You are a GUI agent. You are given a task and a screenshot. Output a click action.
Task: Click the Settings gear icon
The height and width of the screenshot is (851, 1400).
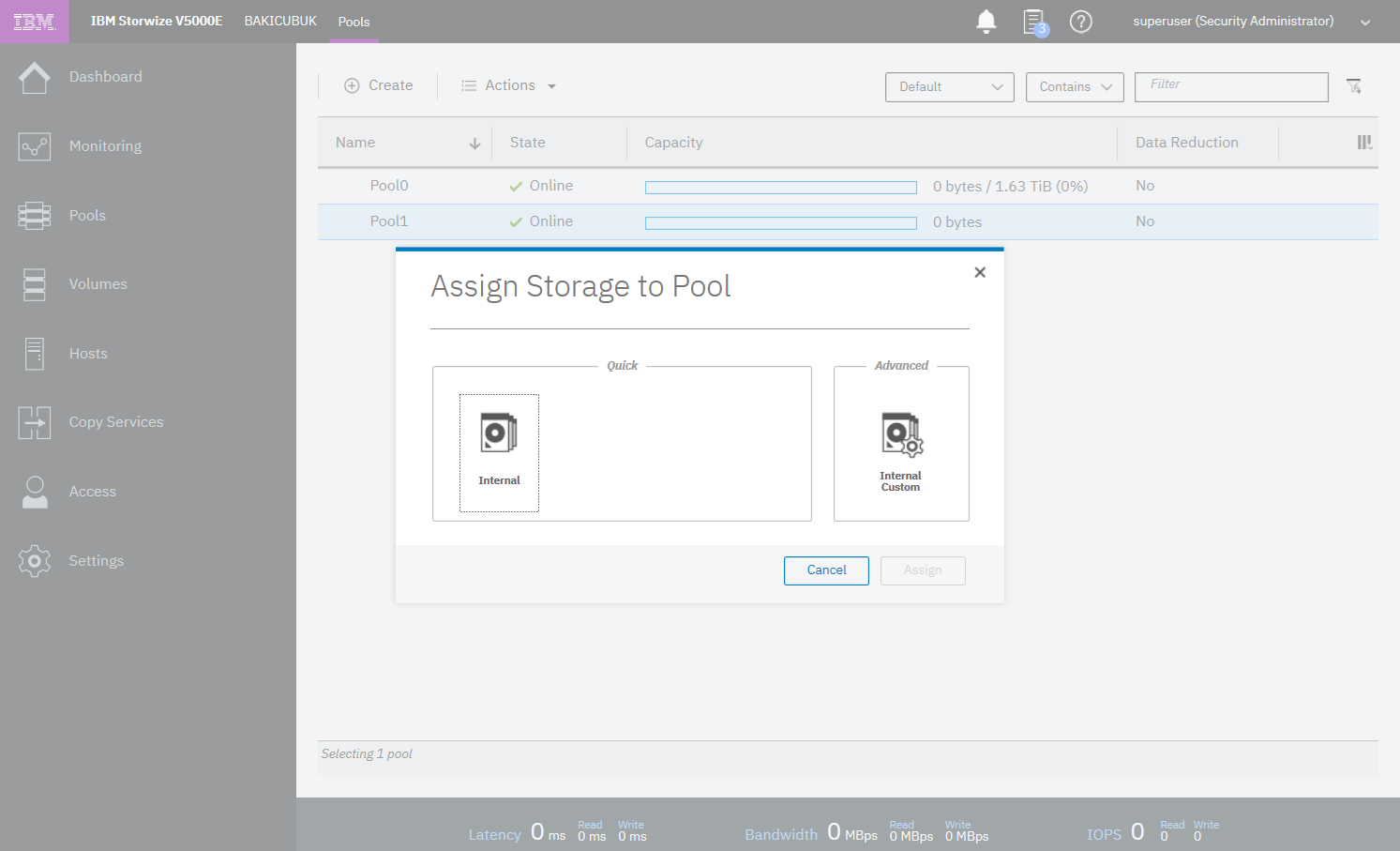[x=35, y=561]
